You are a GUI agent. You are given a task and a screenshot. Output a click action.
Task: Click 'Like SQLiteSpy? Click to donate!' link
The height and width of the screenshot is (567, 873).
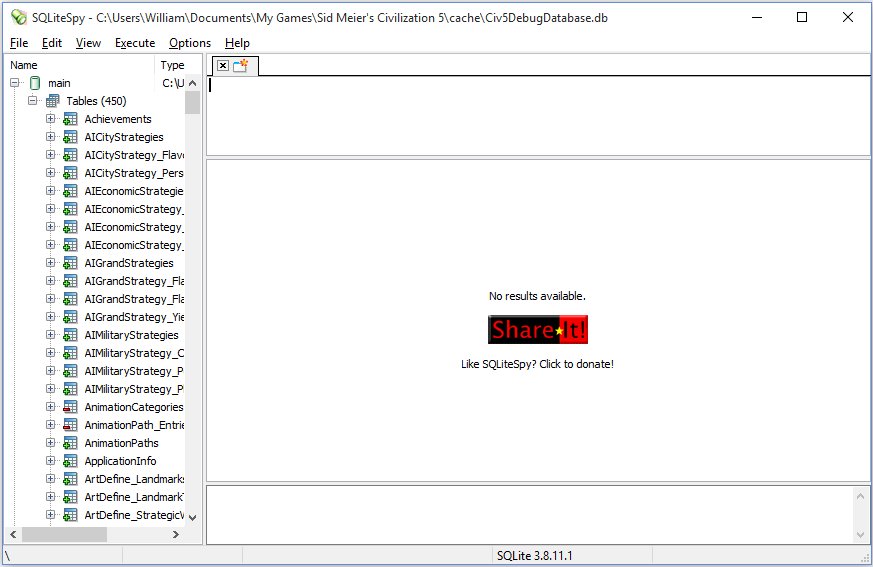point(537,364)
